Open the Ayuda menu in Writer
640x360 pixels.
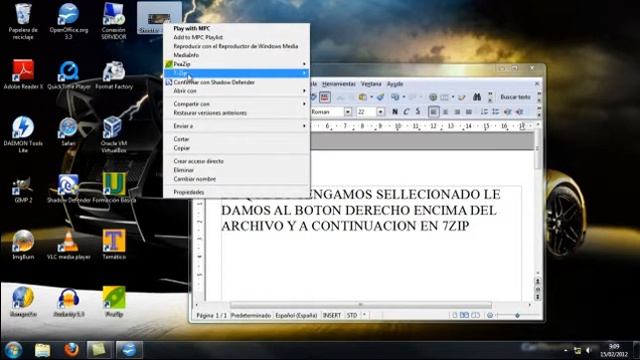click(395, 84)
